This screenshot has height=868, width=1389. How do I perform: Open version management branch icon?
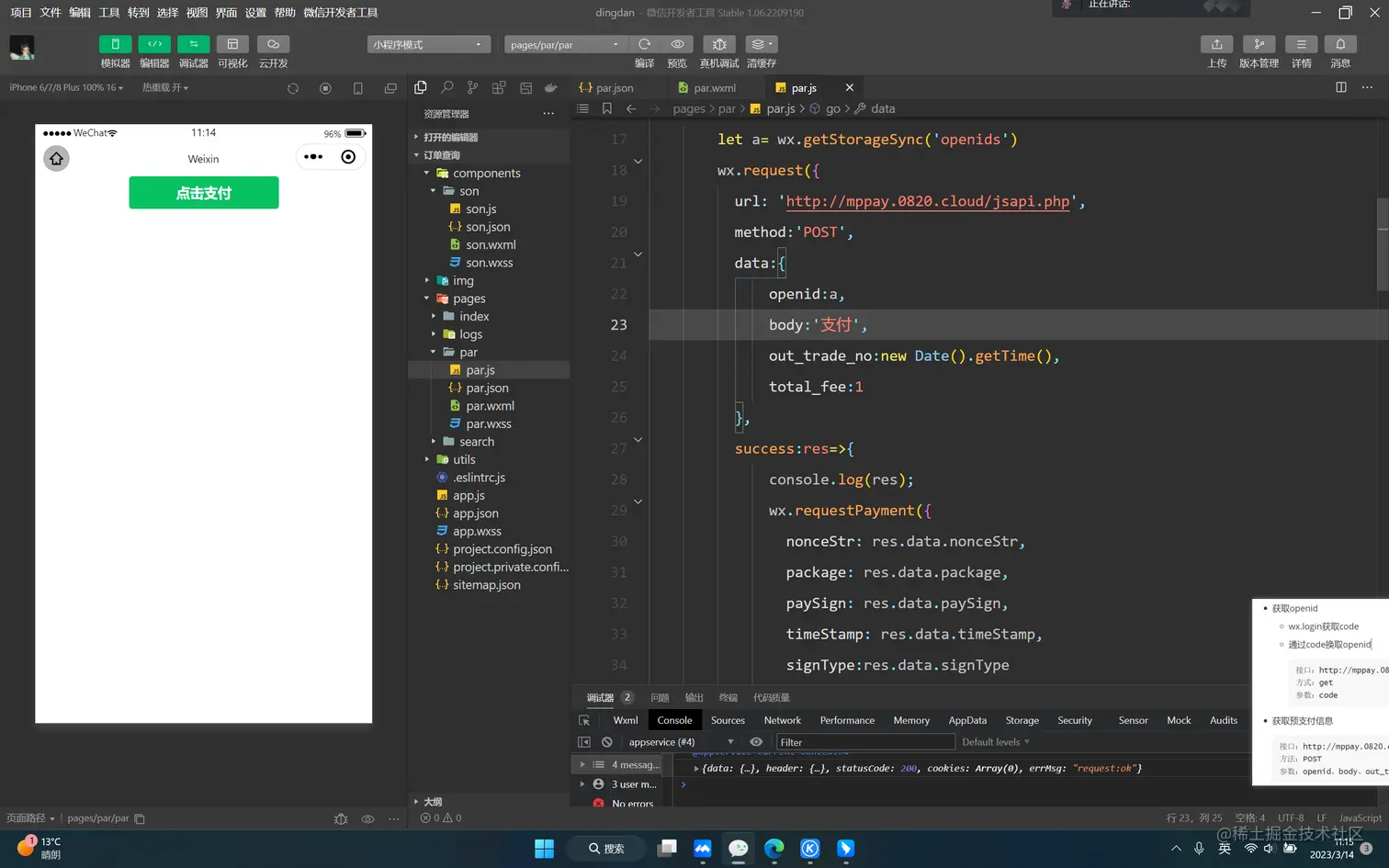(x=1259, y=44)
